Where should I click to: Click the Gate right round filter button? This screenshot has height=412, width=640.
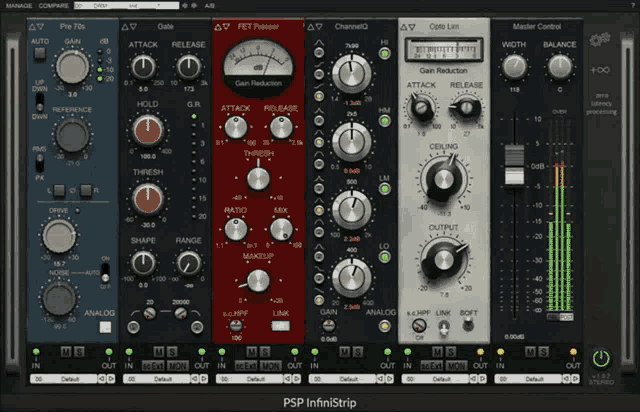(197, 327)
